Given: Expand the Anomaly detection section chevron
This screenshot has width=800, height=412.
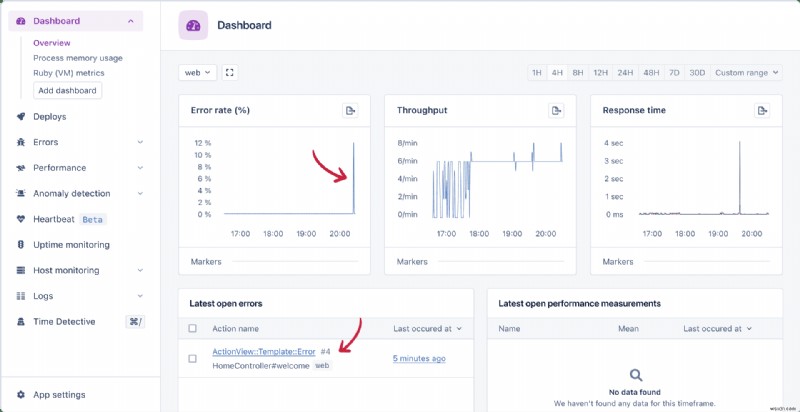Looking at the screenshot, I should 140,193.
